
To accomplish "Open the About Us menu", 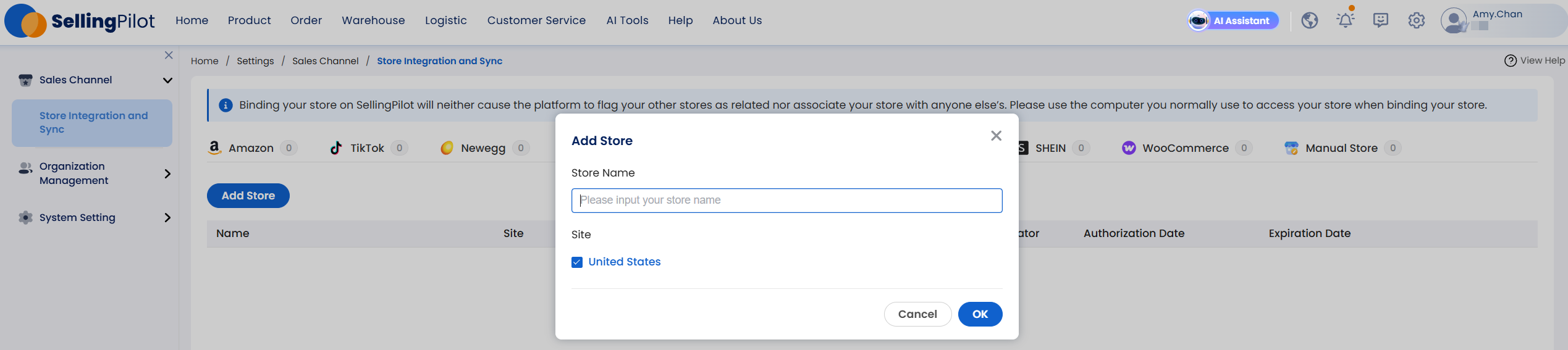I will 737,20.
